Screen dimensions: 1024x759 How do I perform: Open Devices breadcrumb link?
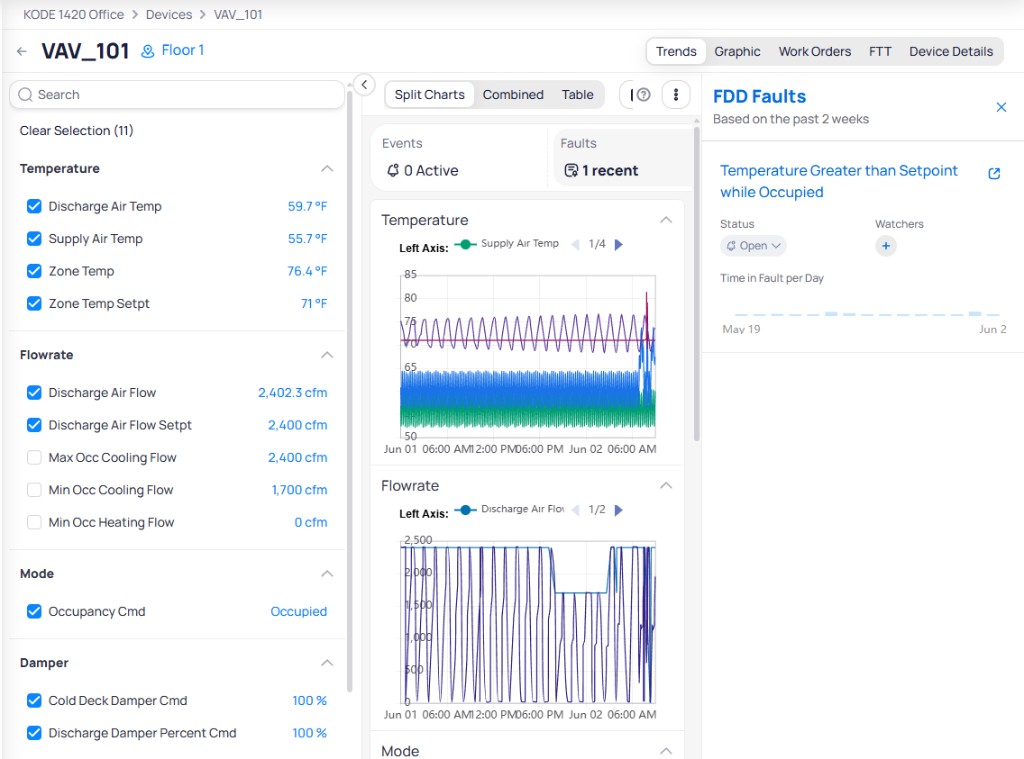[x=168, y=14]
